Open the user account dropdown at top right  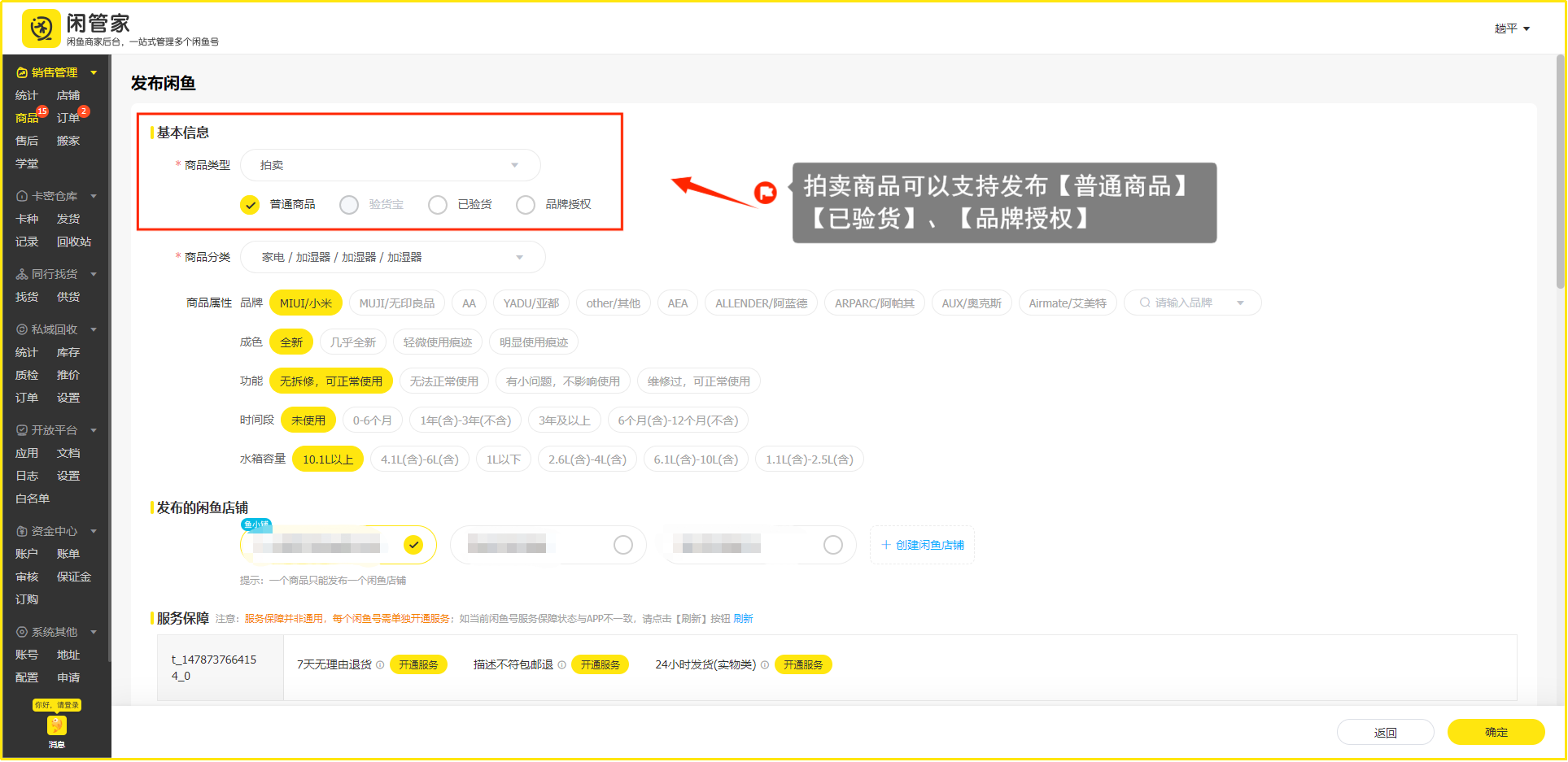pos(1512,28)
